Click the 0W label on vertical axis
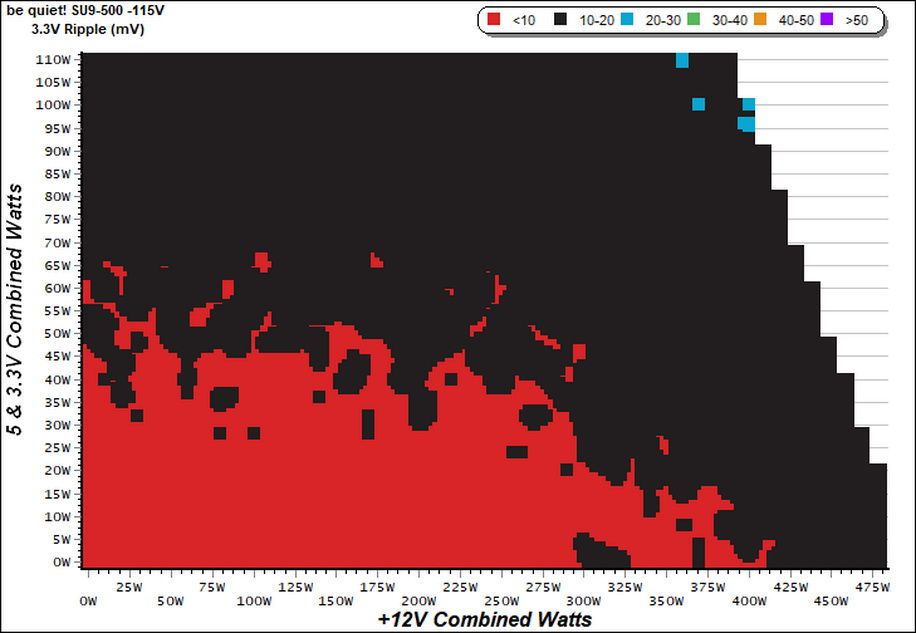Image resolution: width=916 pixels, height=633 pixels. click(61, 562)
